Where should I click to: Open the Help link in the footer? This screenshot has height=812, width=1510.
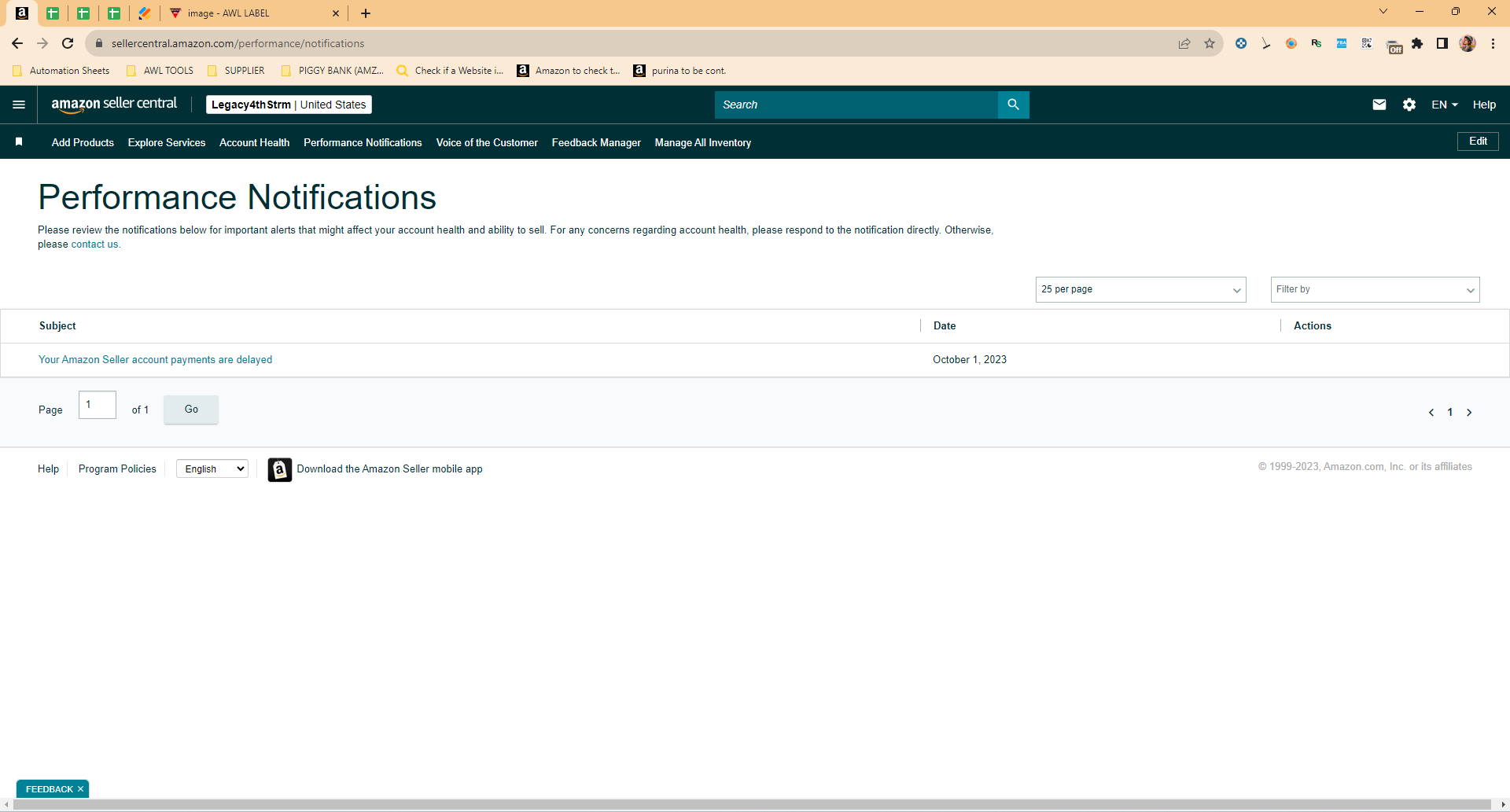click(48, 468)
